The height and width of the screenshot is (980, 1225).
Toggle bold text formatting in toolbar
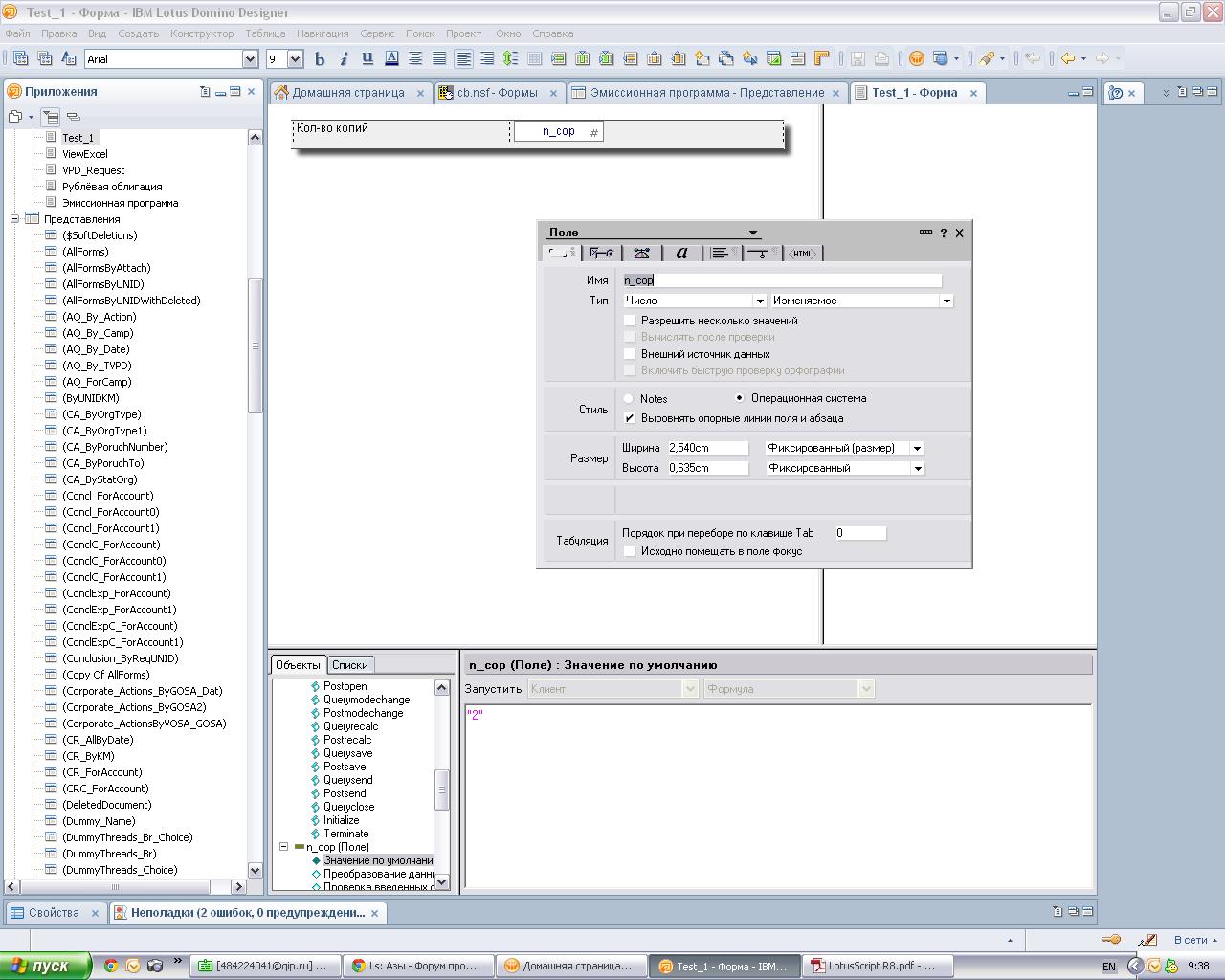coord(320,58)
